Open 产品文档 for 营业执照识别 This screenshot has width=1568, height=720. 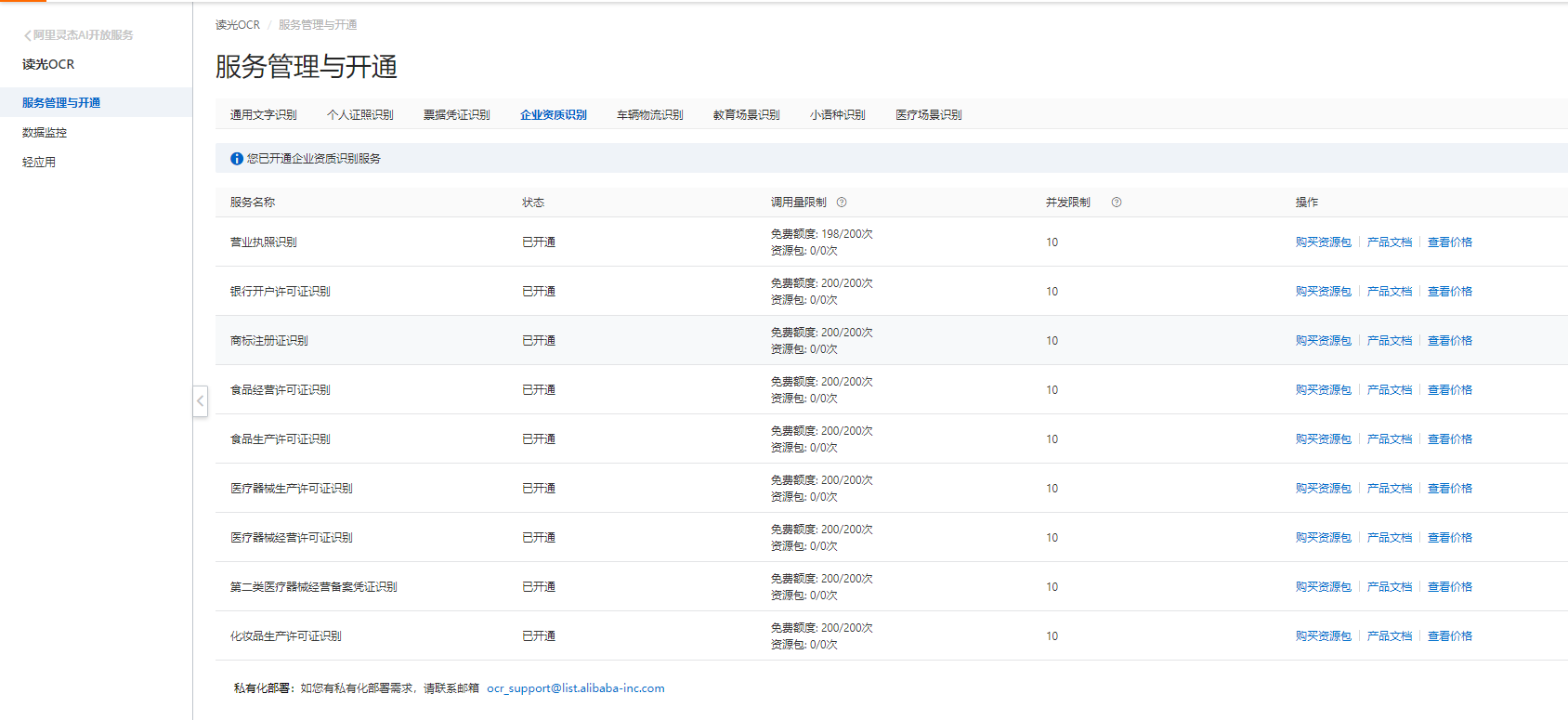(1390, 242)
